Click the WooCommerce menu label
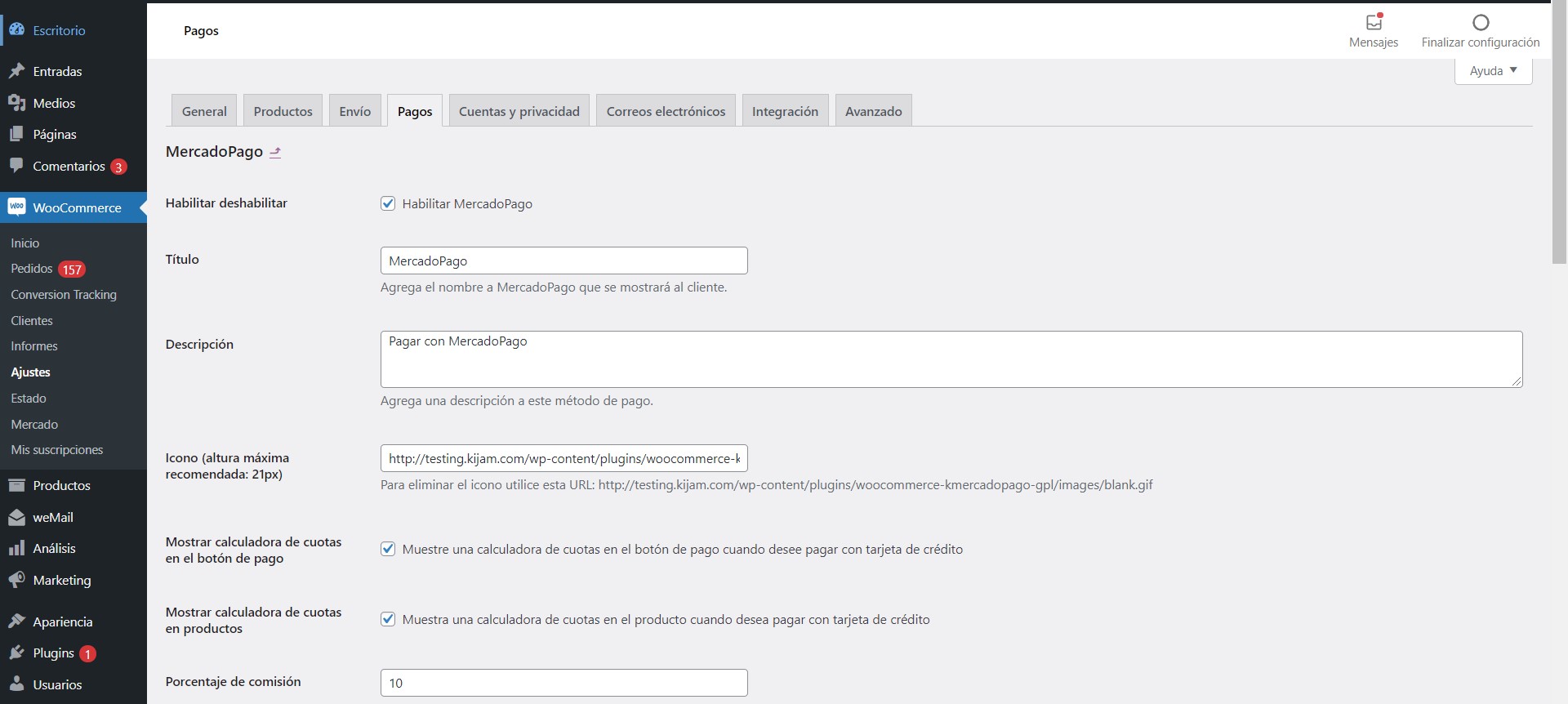Viewport: 1568px width, 704px height. click(77, 207)
